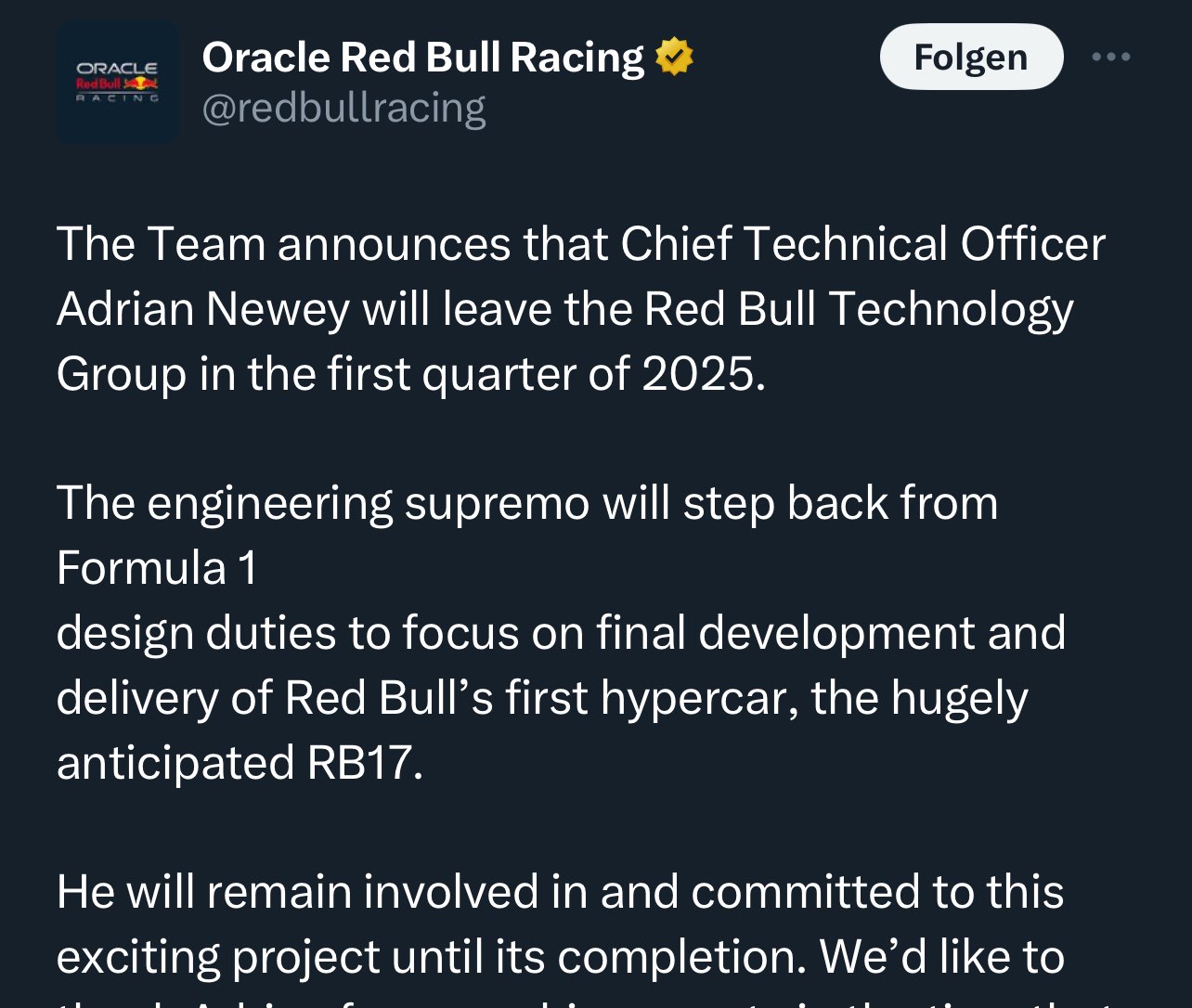The image size is (1192, 1008).
Task: Click the line starting "design duties to focus"
Action: tap(561, 634)
